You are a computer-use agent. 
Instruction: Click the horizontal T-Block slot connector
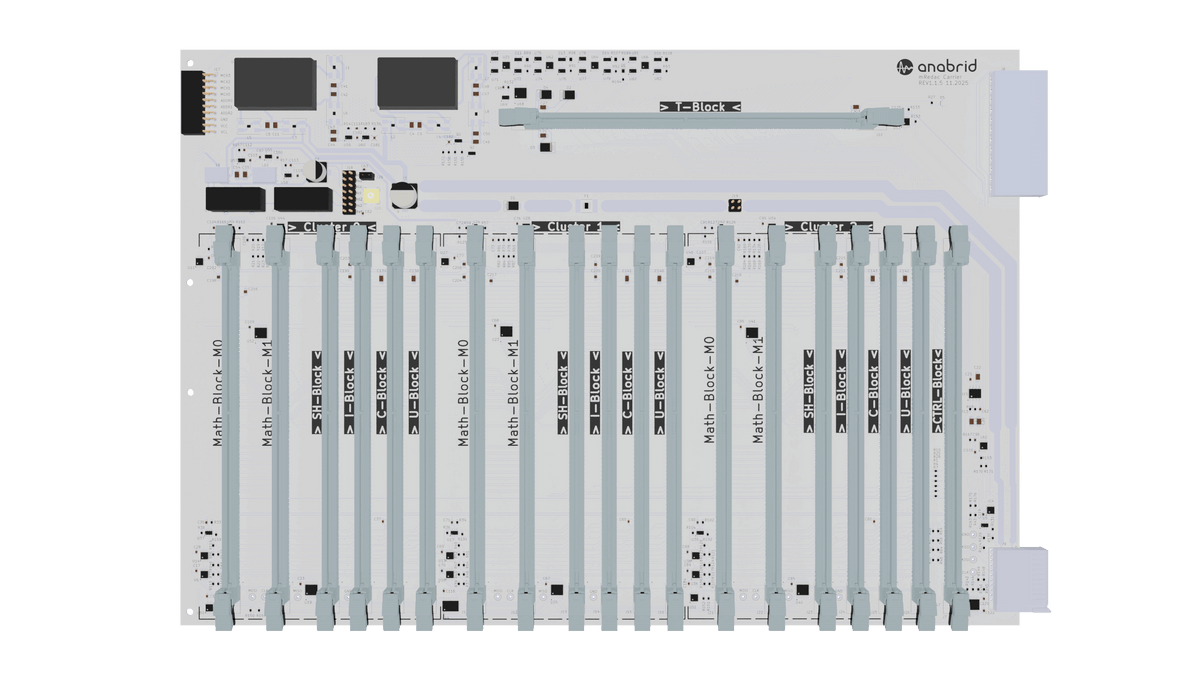click(x=704, y=119)
